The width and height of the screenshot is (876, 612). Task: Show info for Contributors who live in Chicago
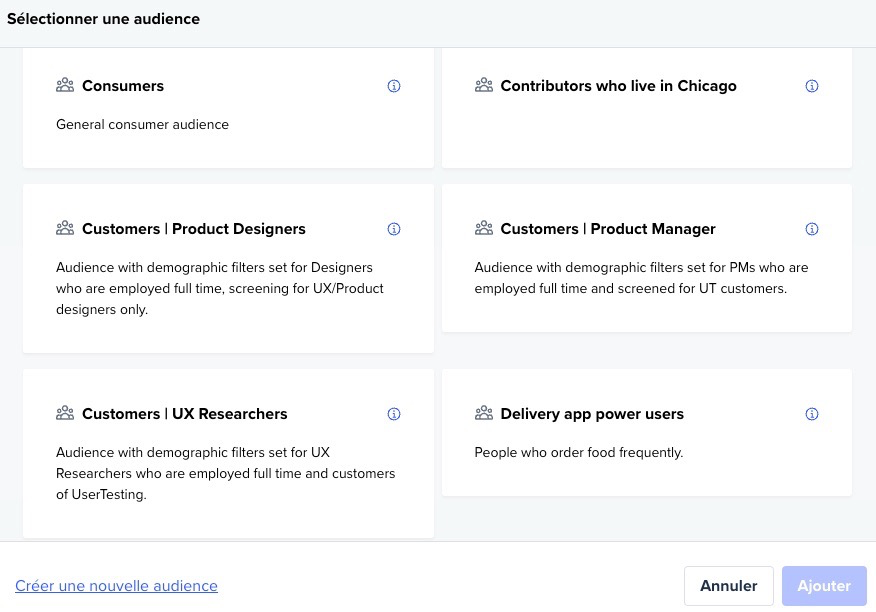coord(812,86)
